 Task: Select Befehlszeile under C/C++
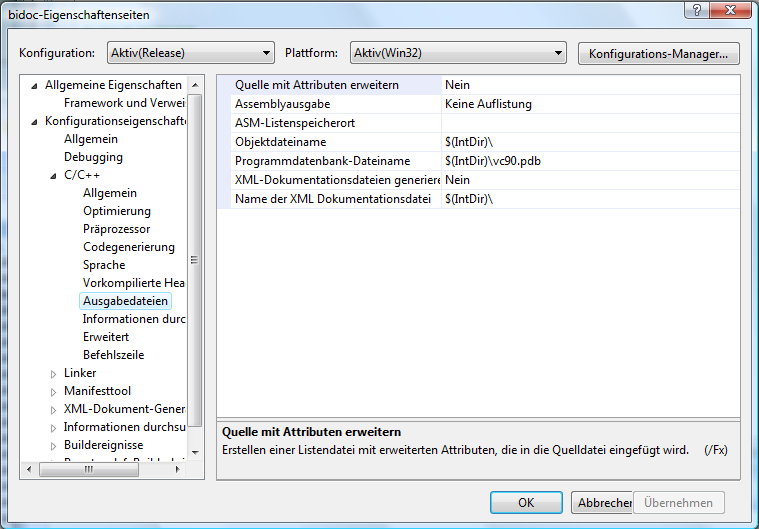113,355
